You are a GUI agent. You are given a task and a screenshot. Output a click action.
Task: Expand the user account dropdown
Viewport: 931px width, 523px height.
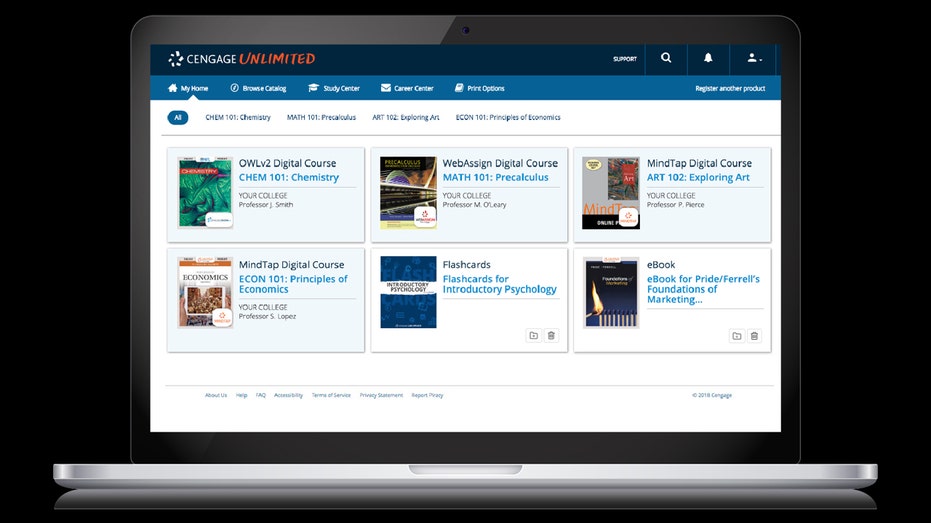point(753,59)
